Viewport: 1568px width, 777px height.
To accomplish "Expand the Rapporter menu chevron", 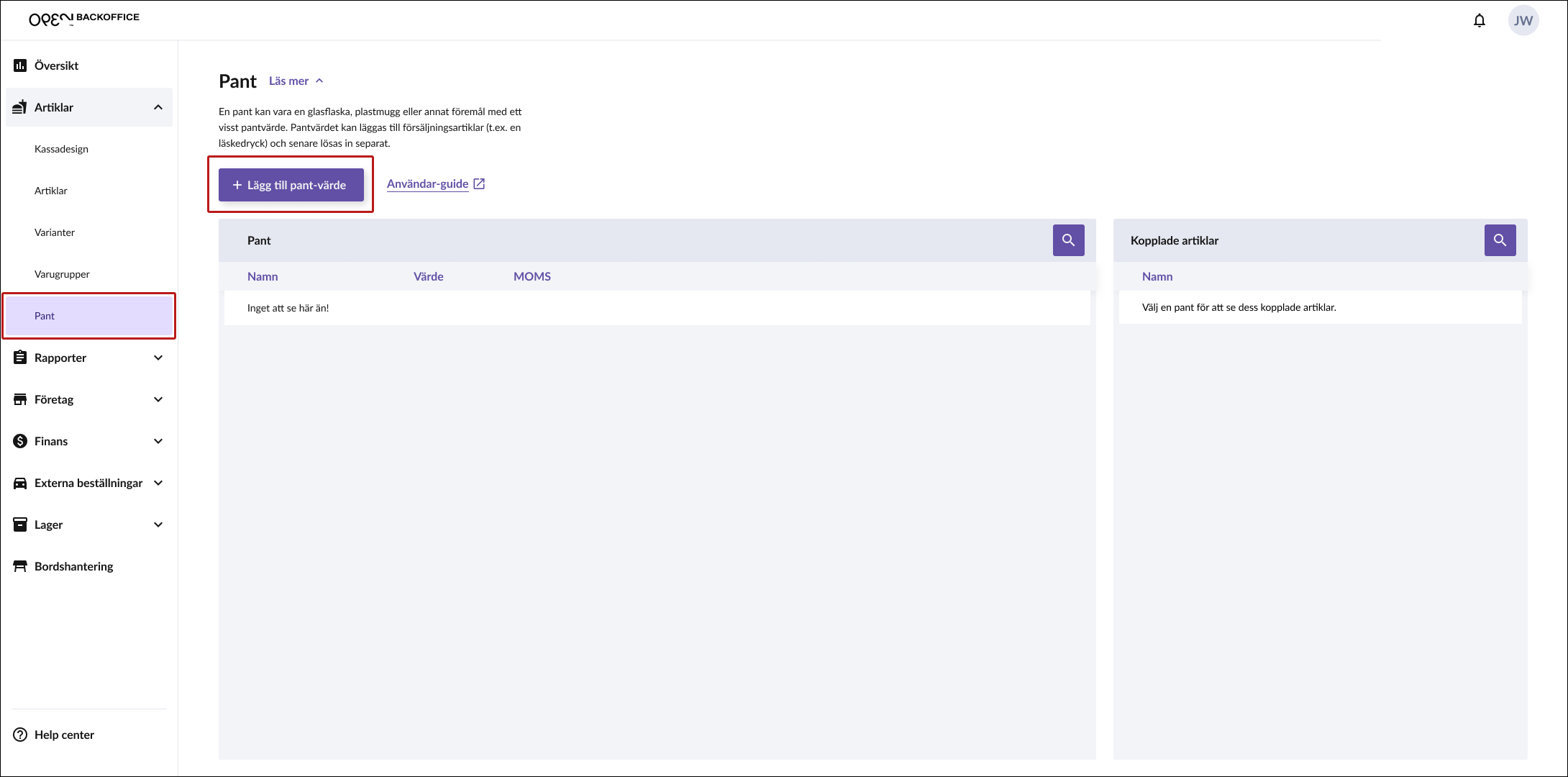I will click(158, 358).
